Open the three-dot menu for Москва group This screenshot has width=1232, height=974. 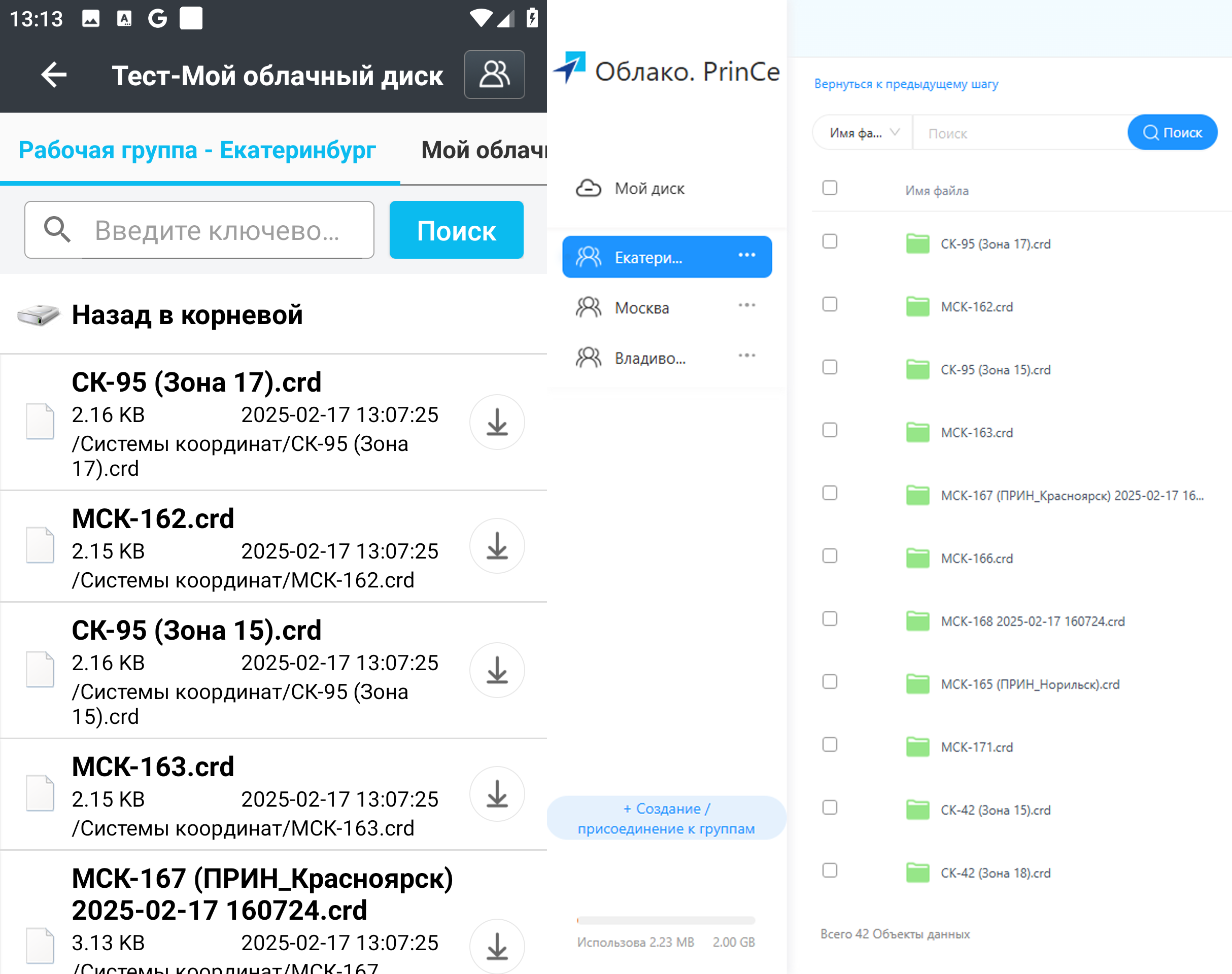[x=746, y=305]
